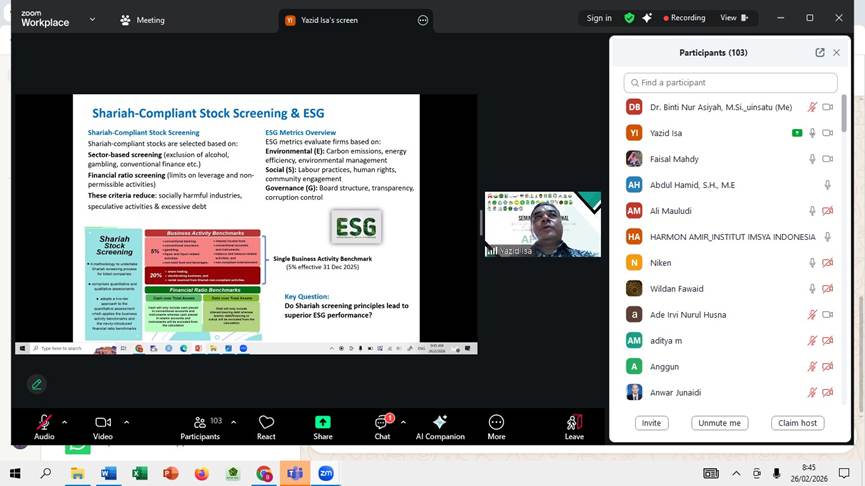Expand audio options arrow next to Audio

click(x=65, y=422)
